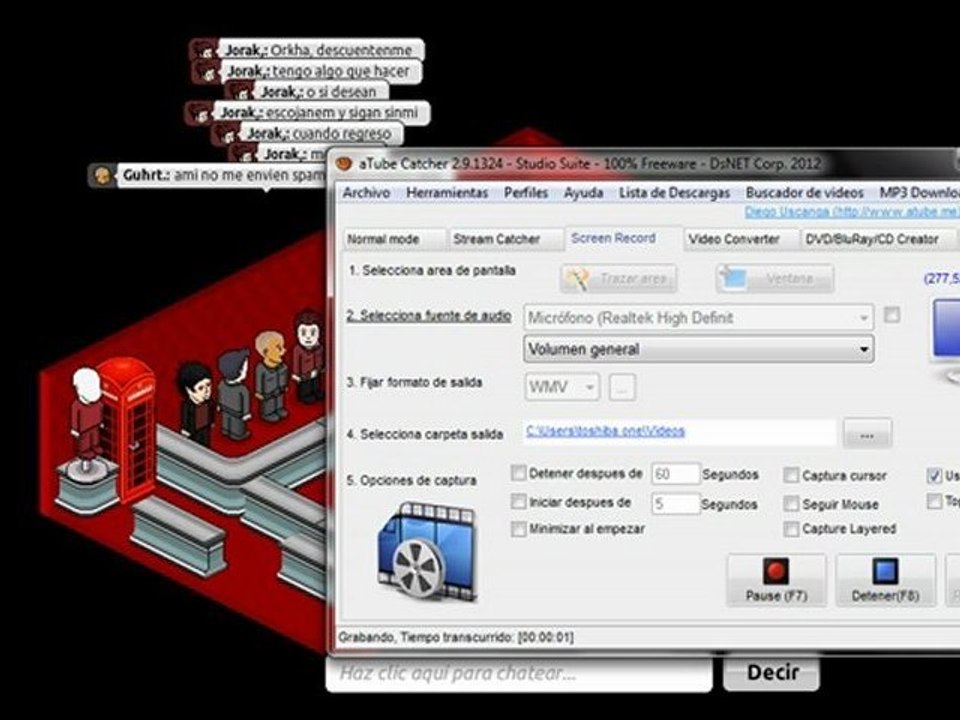
Task: Click the Diego Uscanga website link
Action: pos(852,212)
